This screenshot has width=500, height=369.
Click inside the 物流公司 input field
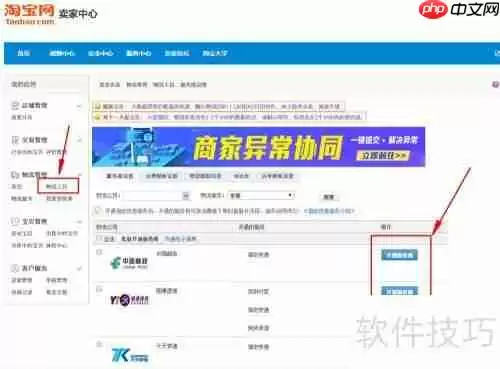[152, 196]
